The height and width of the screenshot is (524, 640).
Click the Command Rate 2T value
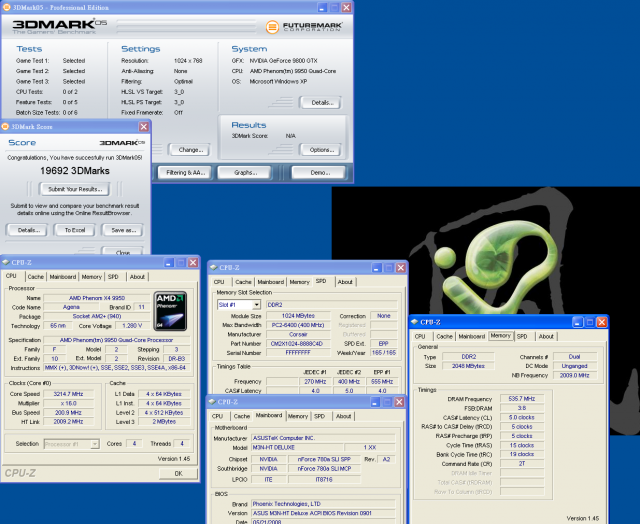pos(522,464)
